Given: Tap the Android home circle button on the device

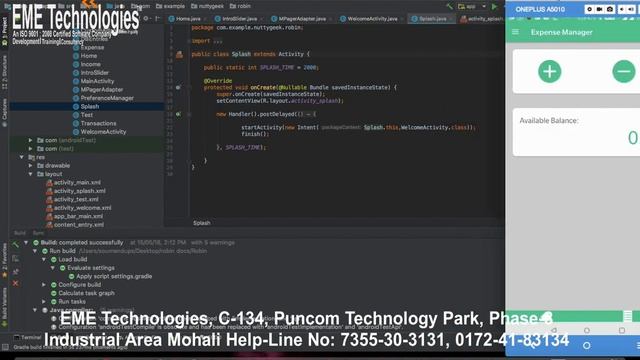Looking at the screenshot, I should click(x=587, y=330).
